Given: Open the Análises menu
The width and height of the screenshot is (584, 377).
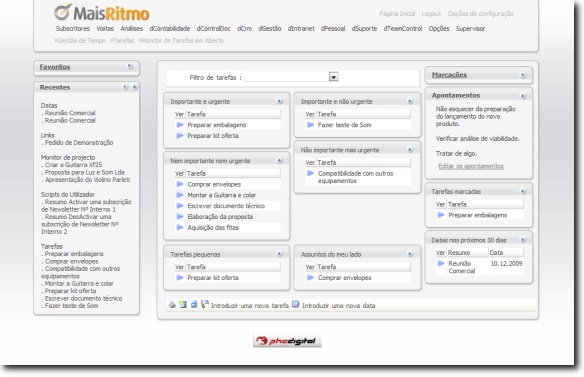Looking at the screenshot, I should tap(131, 29).
